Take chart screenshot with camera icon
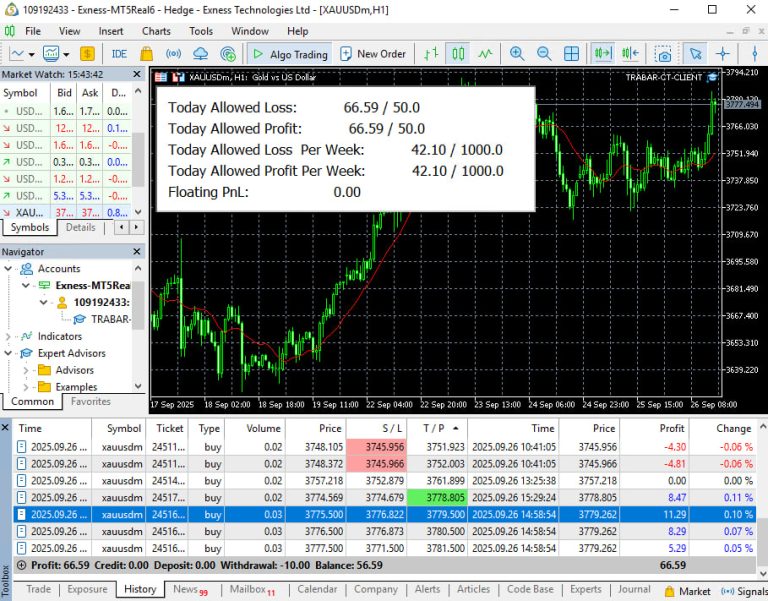 (x=663, y=54)
